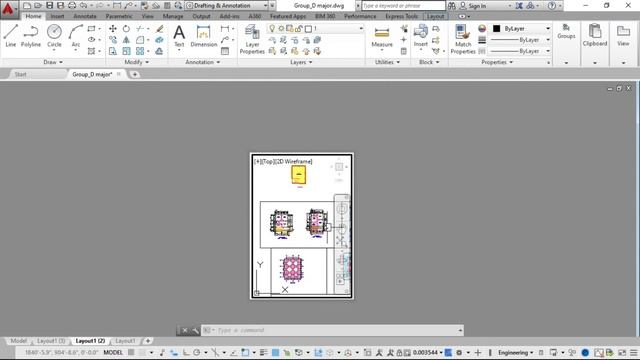Expand the Draw panel
This screenshot has height=360, width=640.
[x=53, y=62]
